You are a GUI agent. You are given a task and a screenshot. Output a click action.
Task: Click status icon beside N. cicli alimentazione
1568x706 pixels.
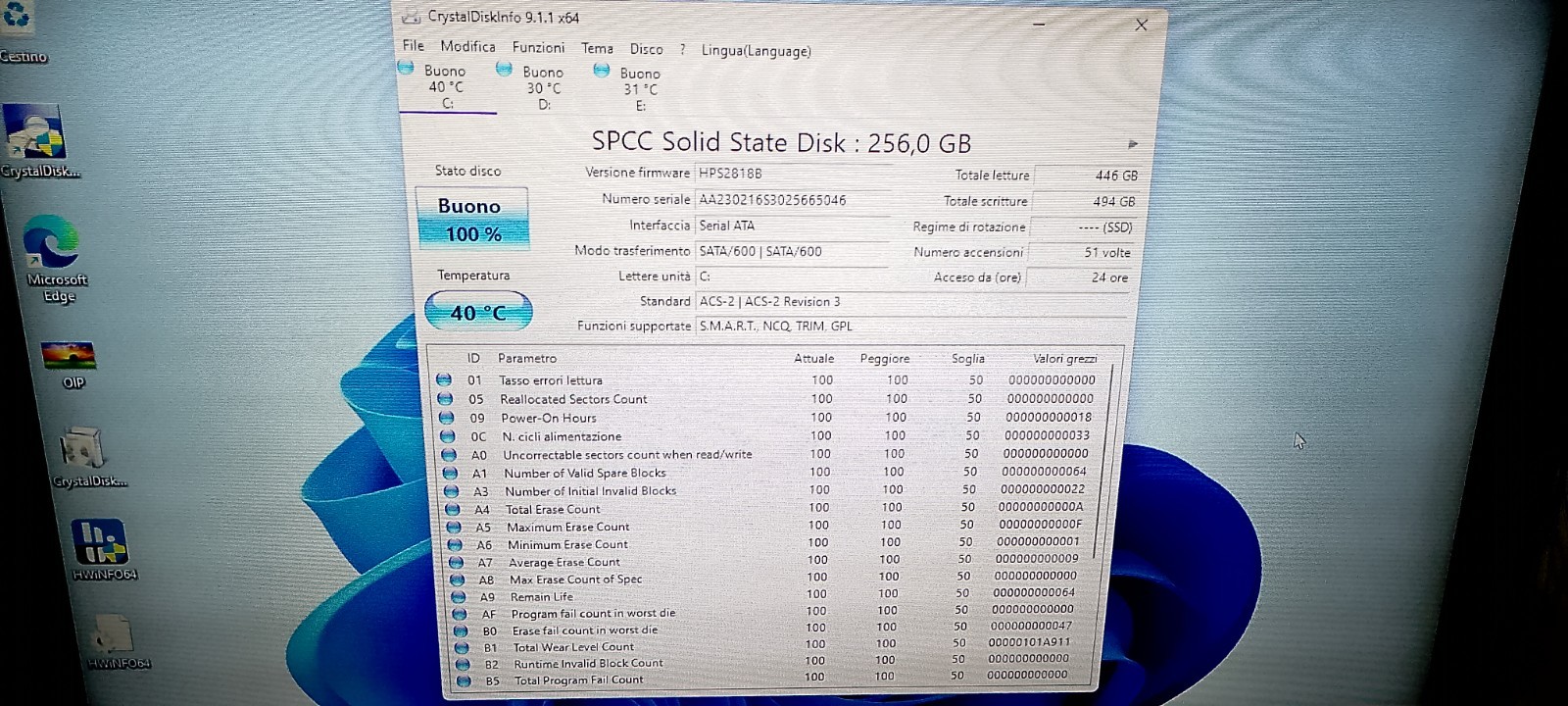pos(447,435)
